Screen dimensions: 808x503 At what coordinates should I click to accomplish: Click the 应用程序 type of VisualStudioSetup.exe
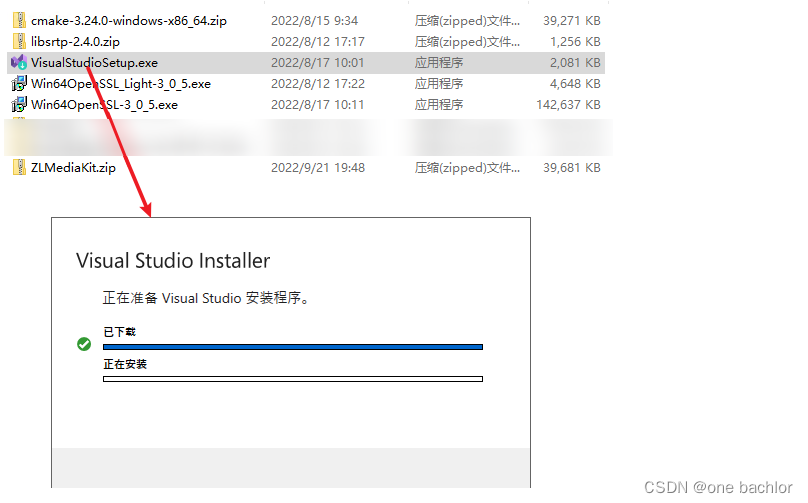[x=439, y=63]
